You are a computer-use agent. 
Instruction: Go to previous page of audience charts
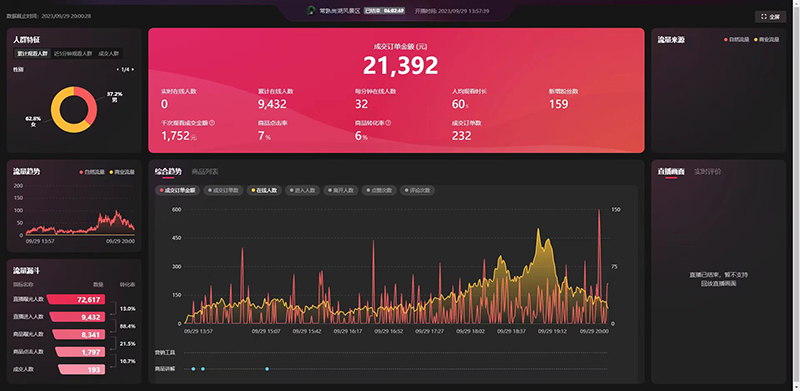118,69
